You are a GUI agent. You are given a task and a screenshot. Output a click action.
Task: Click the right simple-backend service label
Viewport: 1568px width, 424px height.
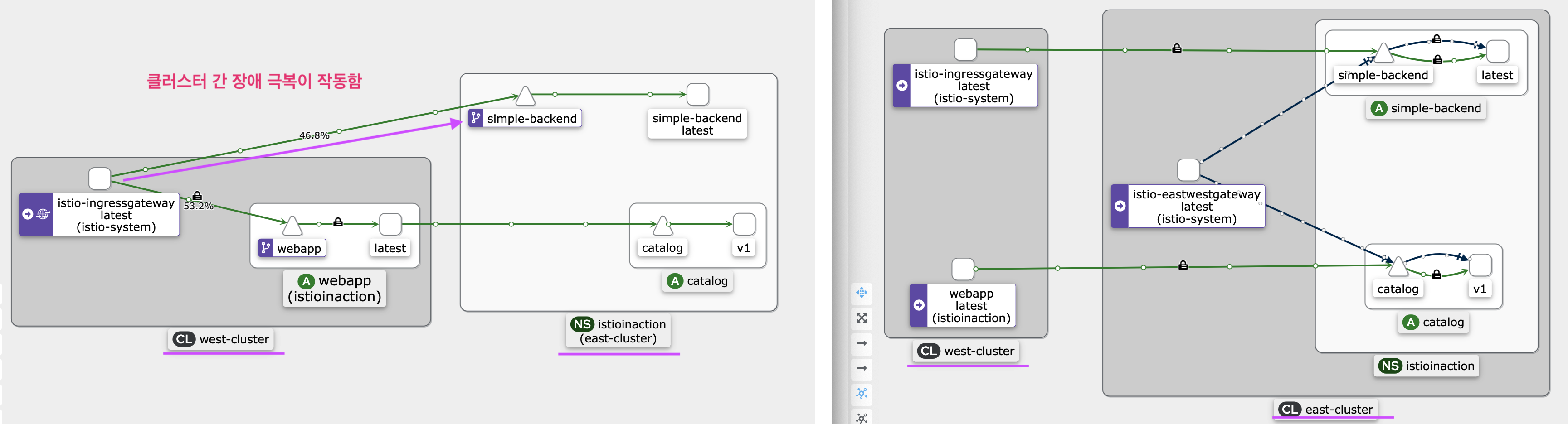click(x=1383, y=75)
